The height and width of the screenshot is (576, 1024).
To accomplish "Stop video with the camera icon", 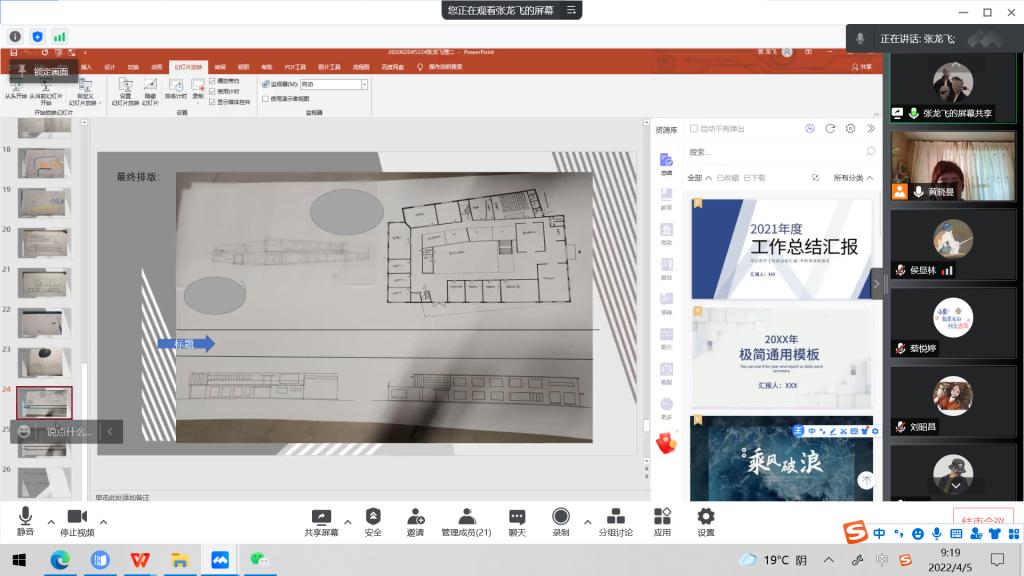I will (x=76, y=520).
